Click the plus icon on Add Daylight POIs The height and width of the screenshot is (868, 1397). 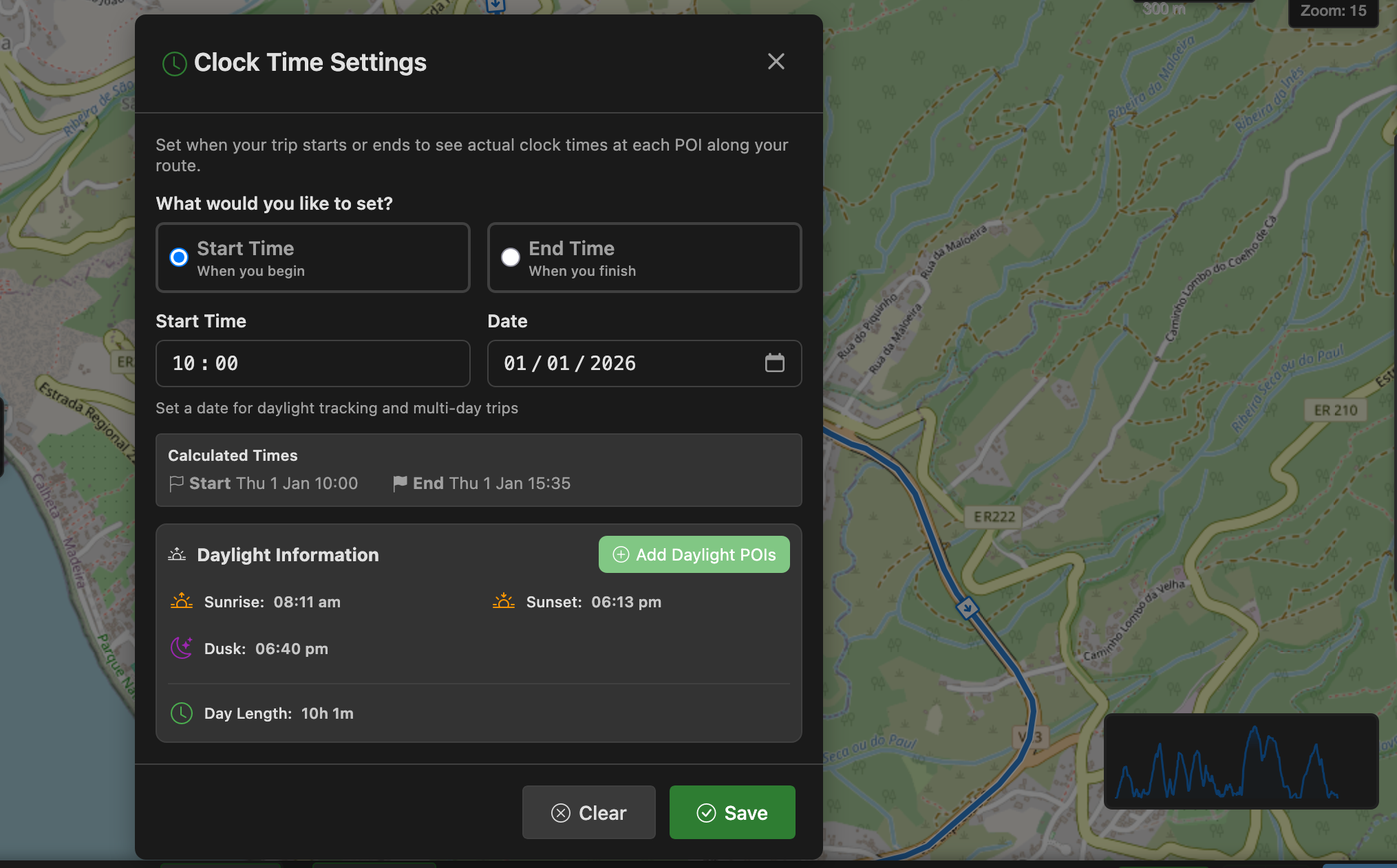pyautogui.click(x=621, y=554)
